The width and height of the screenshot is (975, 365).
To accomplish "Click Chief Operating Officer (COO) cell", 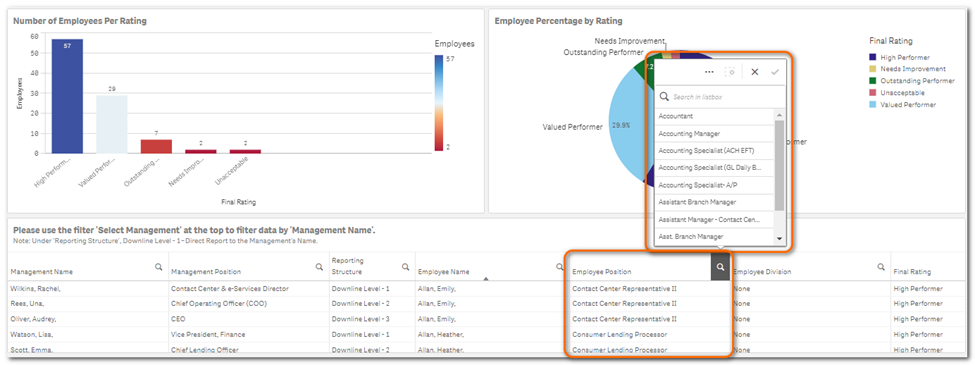I will tap(248, 304).
